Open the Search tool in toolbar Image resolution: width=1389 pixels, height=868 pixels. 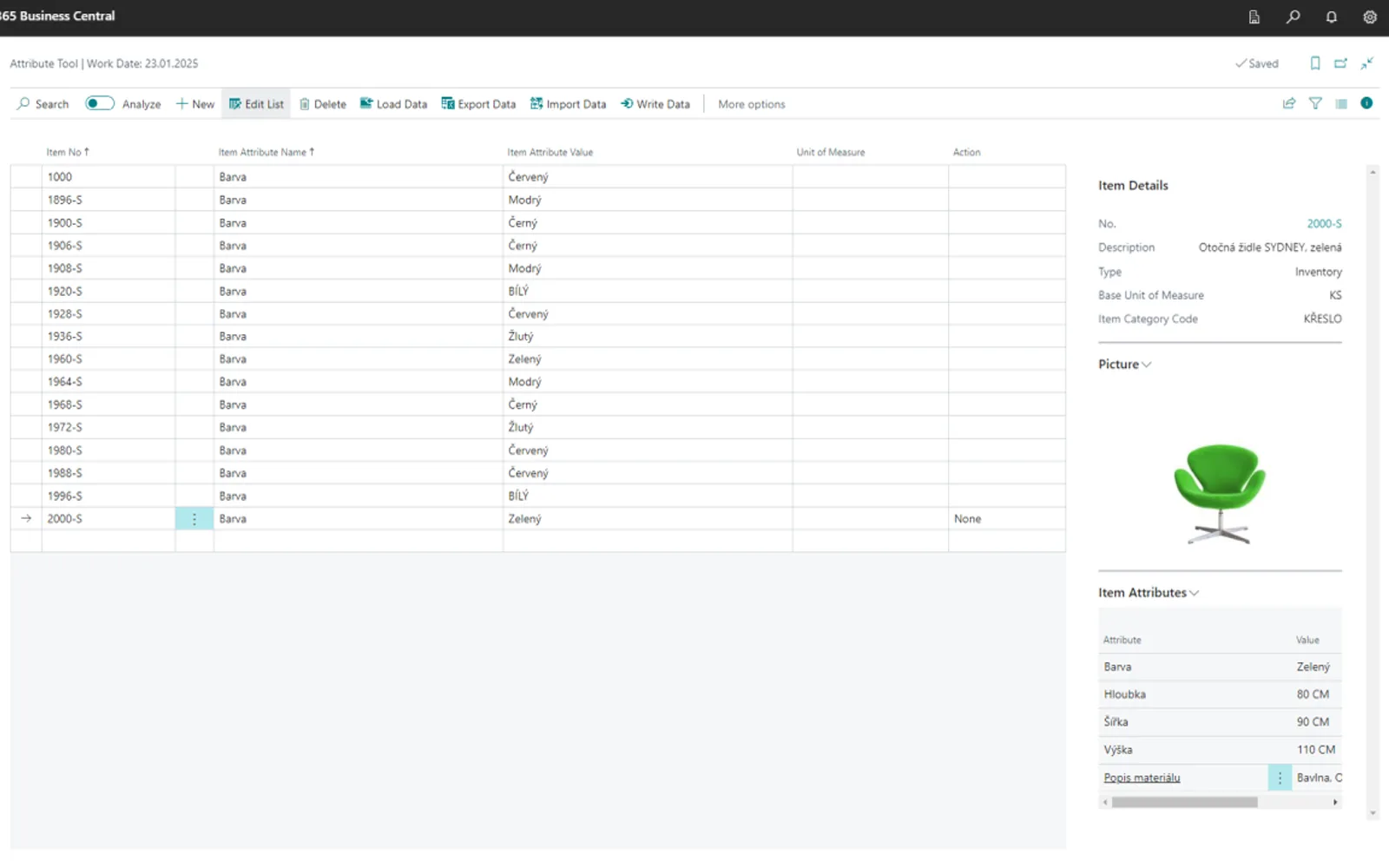coord(43,104)
